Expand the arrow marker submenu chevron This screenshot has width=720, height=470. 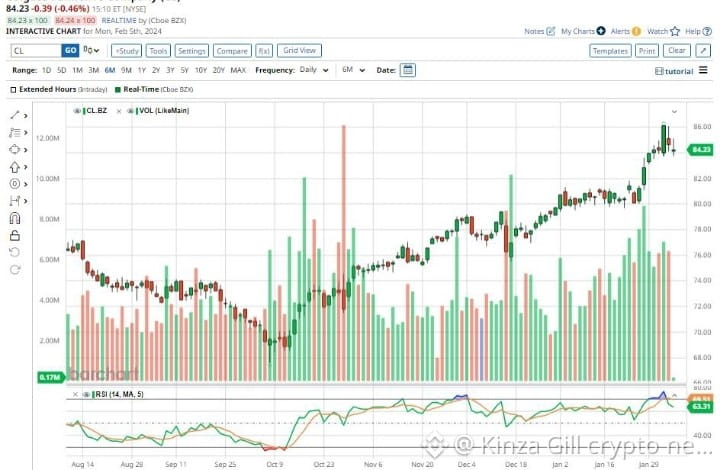point(26,167)
